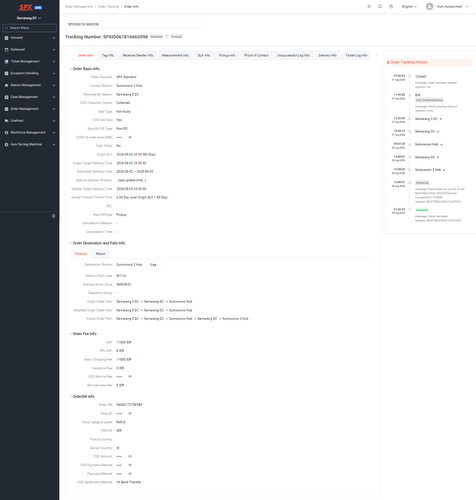The width and height of the screenshot is (476, 500).
Task: Open the English language dropdown
Action: coord(409,6)
